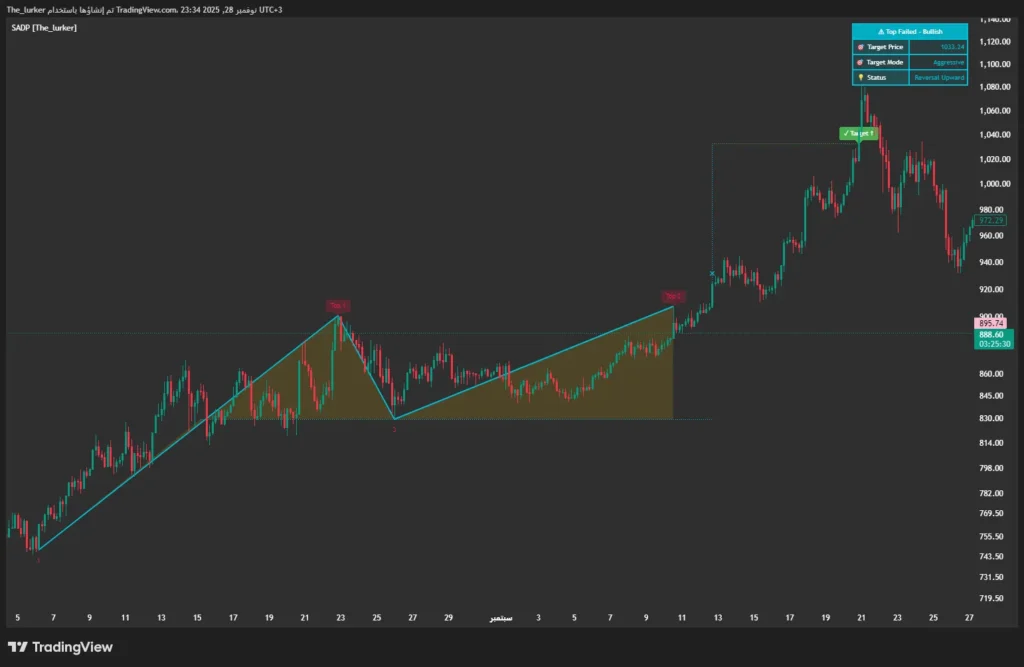Click the 1,060.00 price axis label
This screenshot has height=667, width=1024.
995,111
